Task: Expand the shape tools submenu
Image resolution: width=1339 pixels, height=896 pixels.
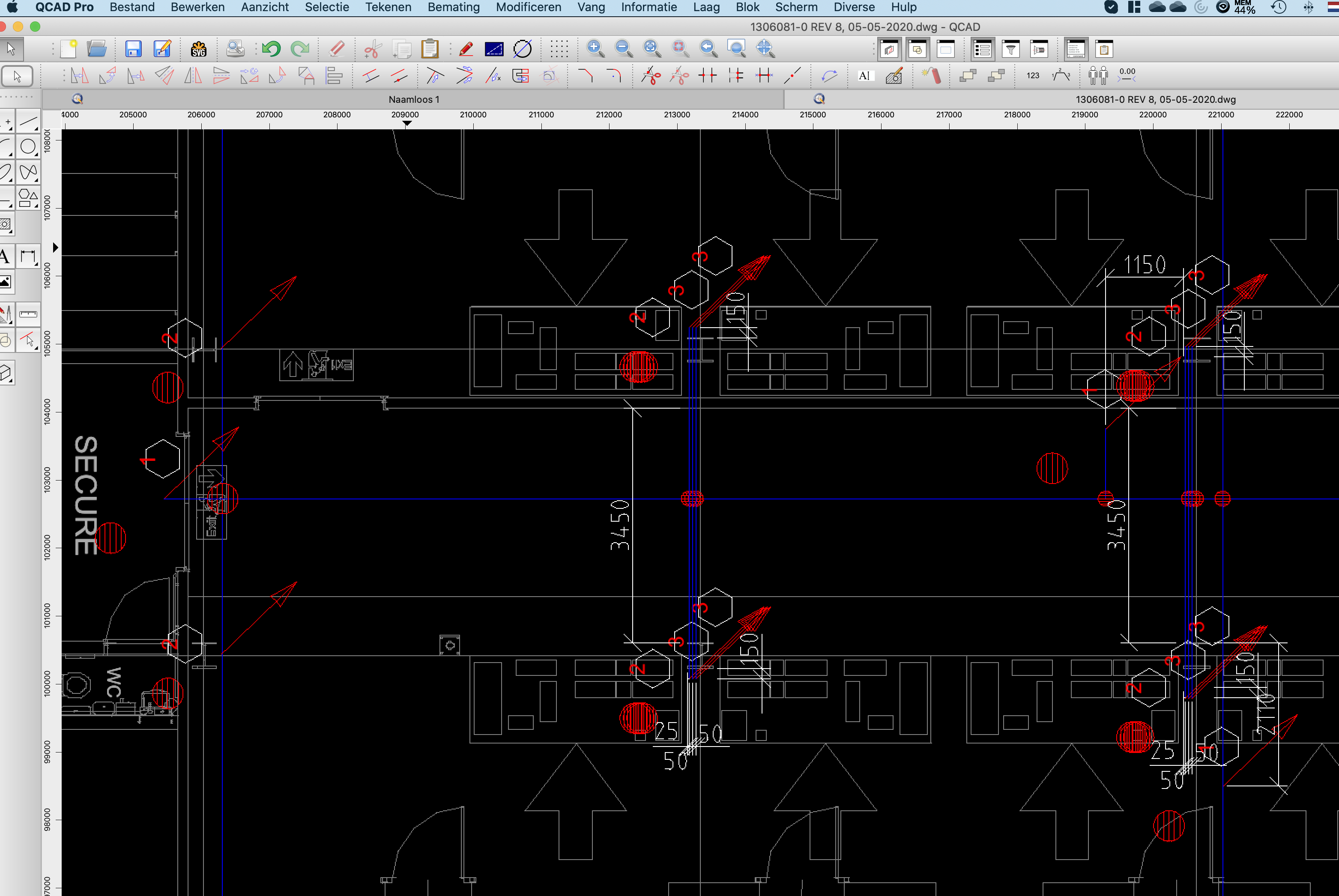Action: [x=28, y=198]
